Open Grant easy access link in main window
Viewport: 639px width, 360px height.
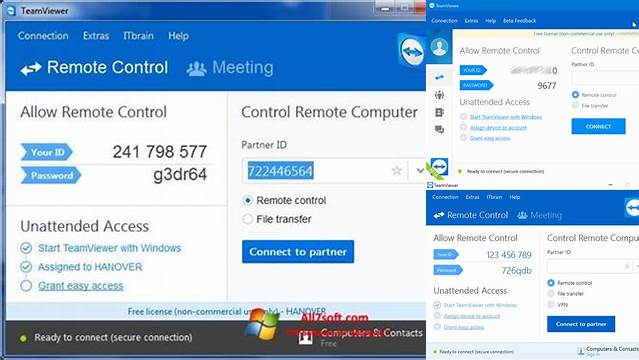81,286
